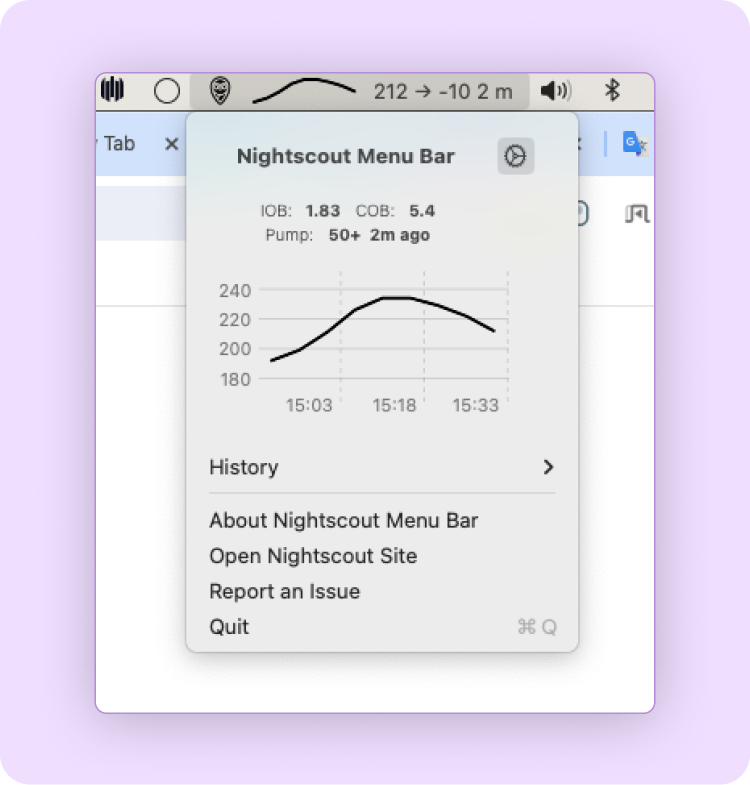Select Report an Issue
This screenshot has height=785, width=750.
click(x=284, y=591)
